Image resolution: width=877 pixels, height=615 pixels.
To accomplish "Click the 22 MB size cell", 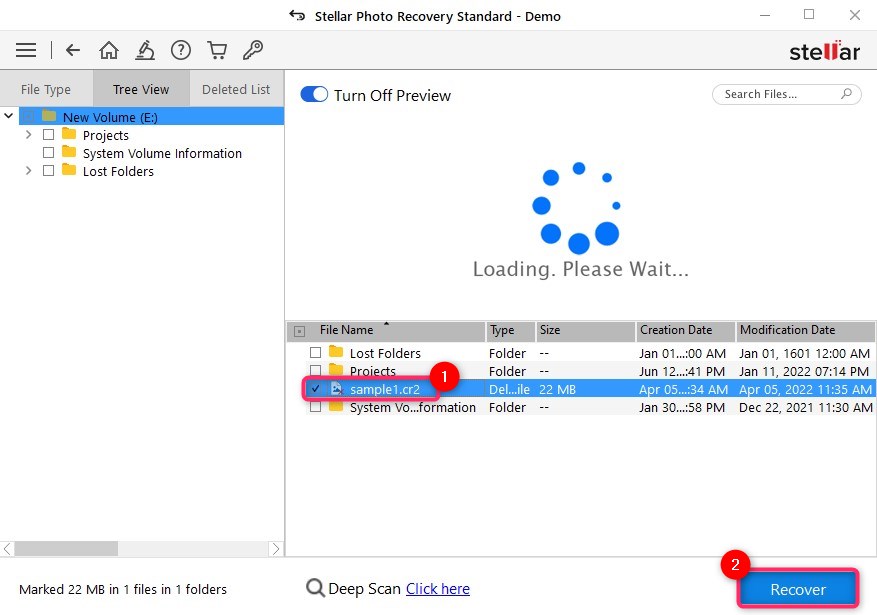I will click(x=557, y=389).
